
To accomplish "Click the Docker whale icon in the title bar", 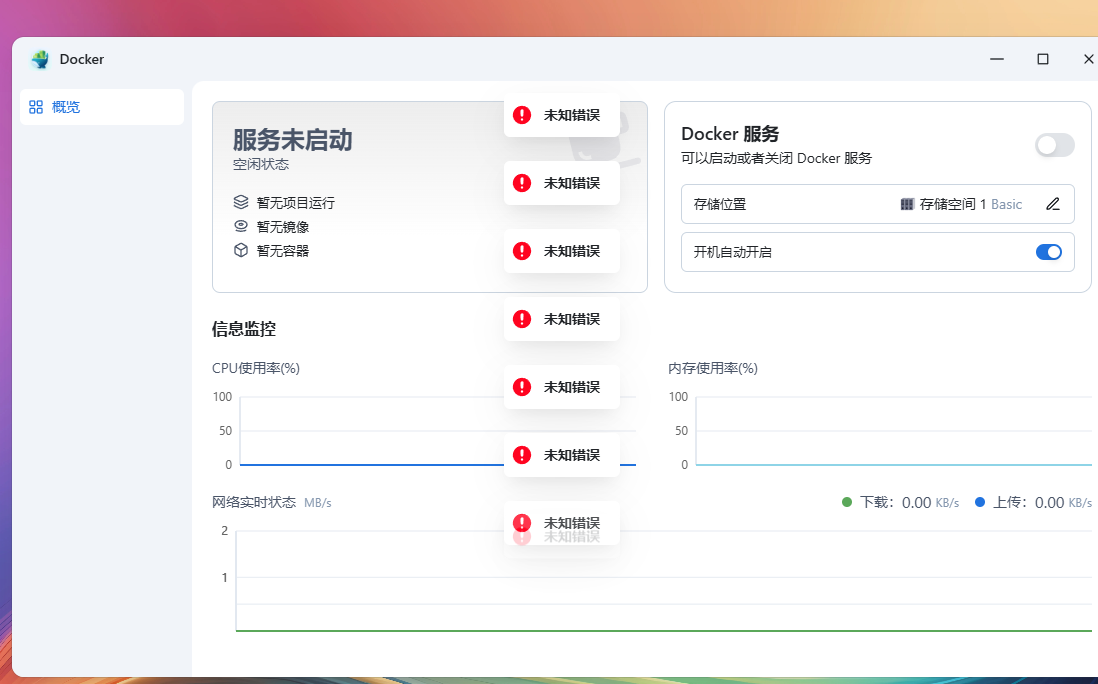I will 39,59.
